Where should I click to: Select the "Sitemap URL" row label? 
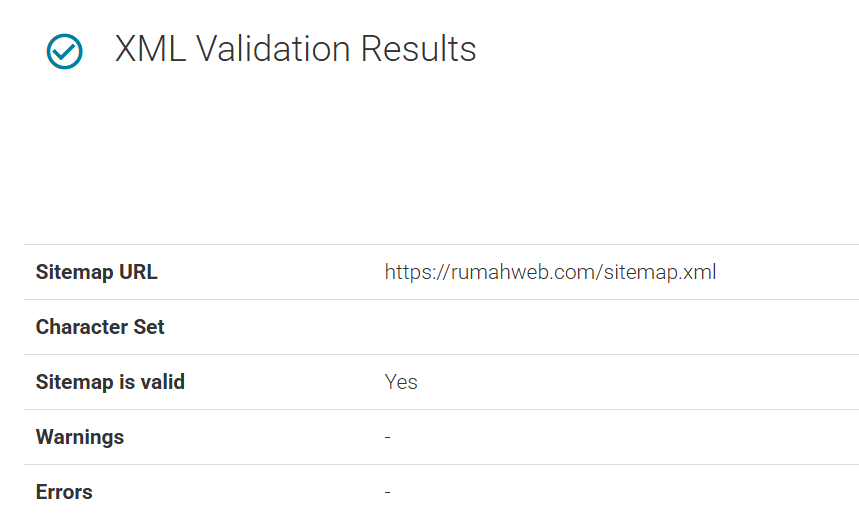[96, 272]
